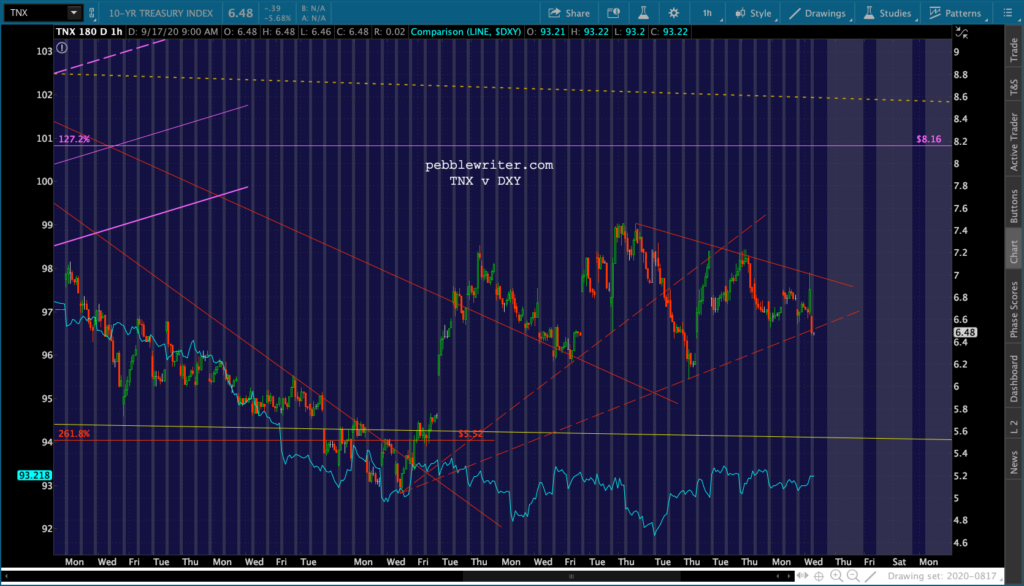Click the last price 6.48 in header
This screenshot has width=1024, height=586.
pos(240,13)
